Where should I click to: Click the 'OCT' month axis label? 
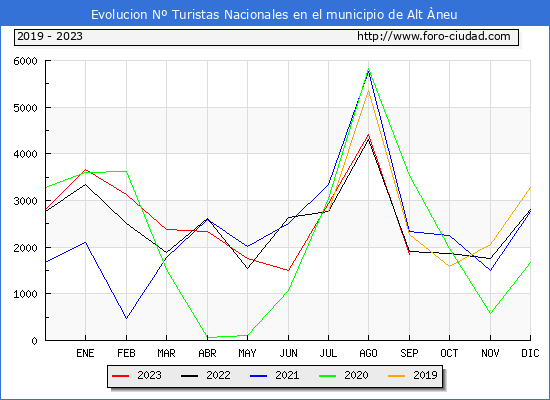coord(449,353)
